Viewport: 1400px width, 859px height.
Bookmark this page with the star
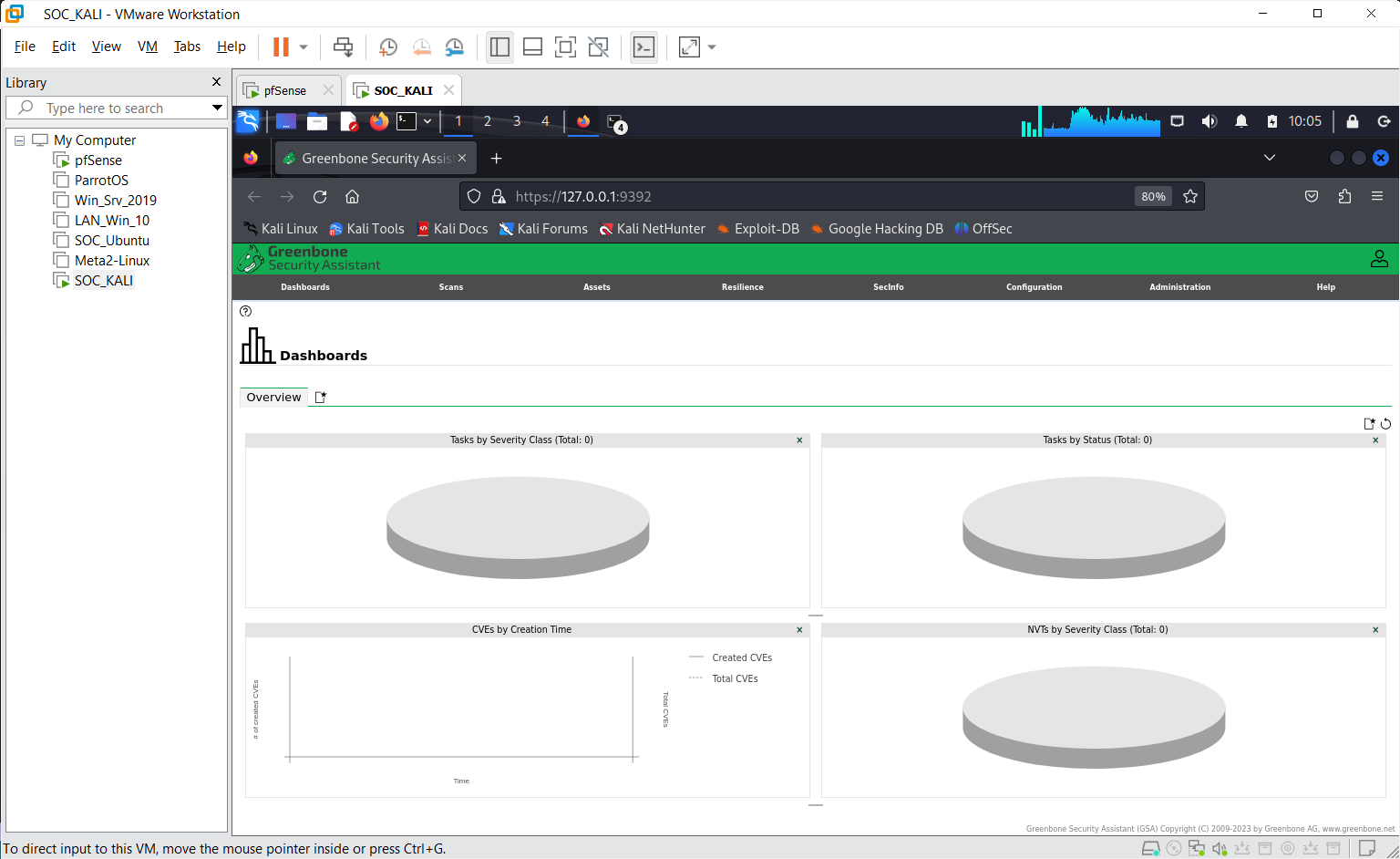1190,197
